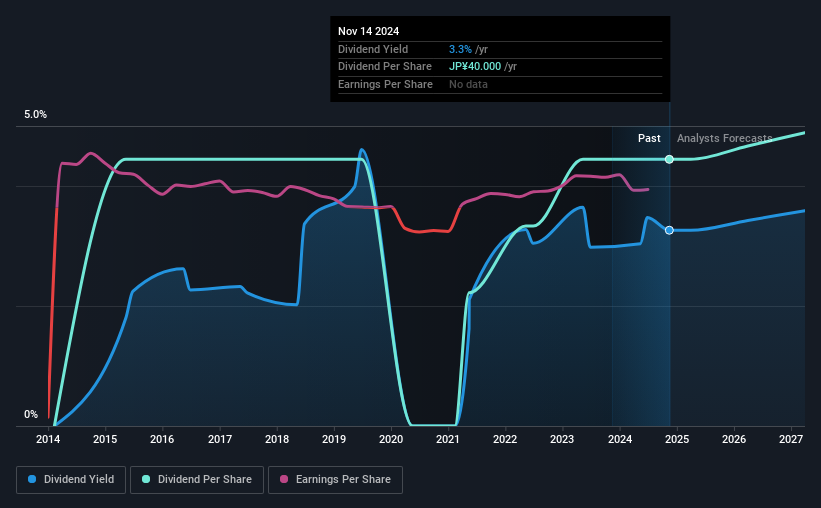Click the 2027 x-axis label
The height and width of the screenshot is (508, 821).
pos(791,439)
